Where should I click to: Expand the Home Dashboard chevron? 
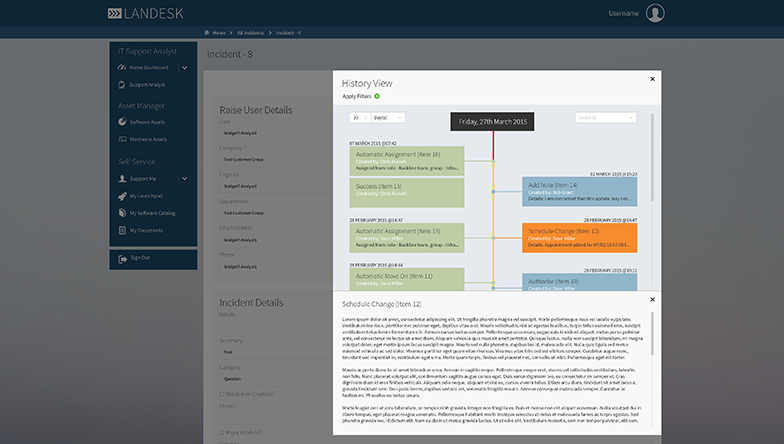pyautogui.click(x=184, y=67)
